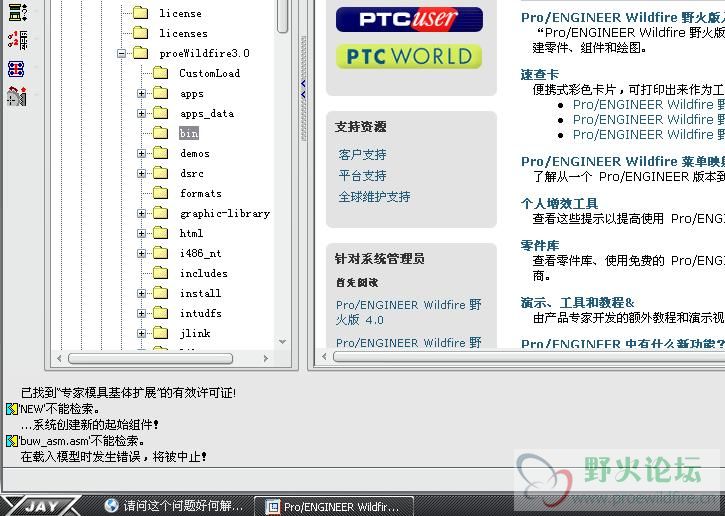The width and height of the screenshot is (725, 516).
Task: Click the globe icon on the taskbar browser button
Action: pyautogui.click(x=111, y=505)
